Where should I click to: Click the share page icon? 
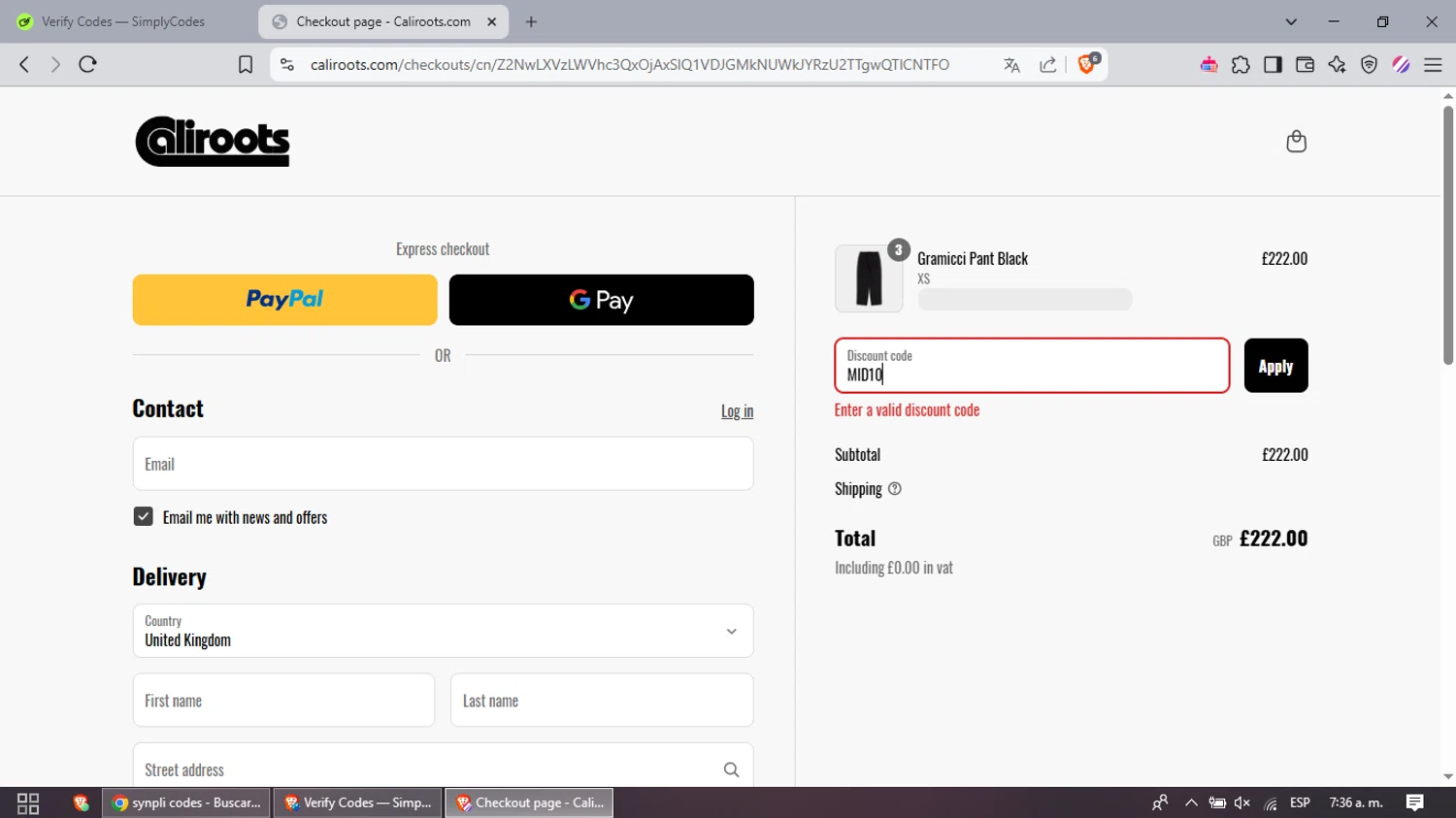pos(1048,65)
